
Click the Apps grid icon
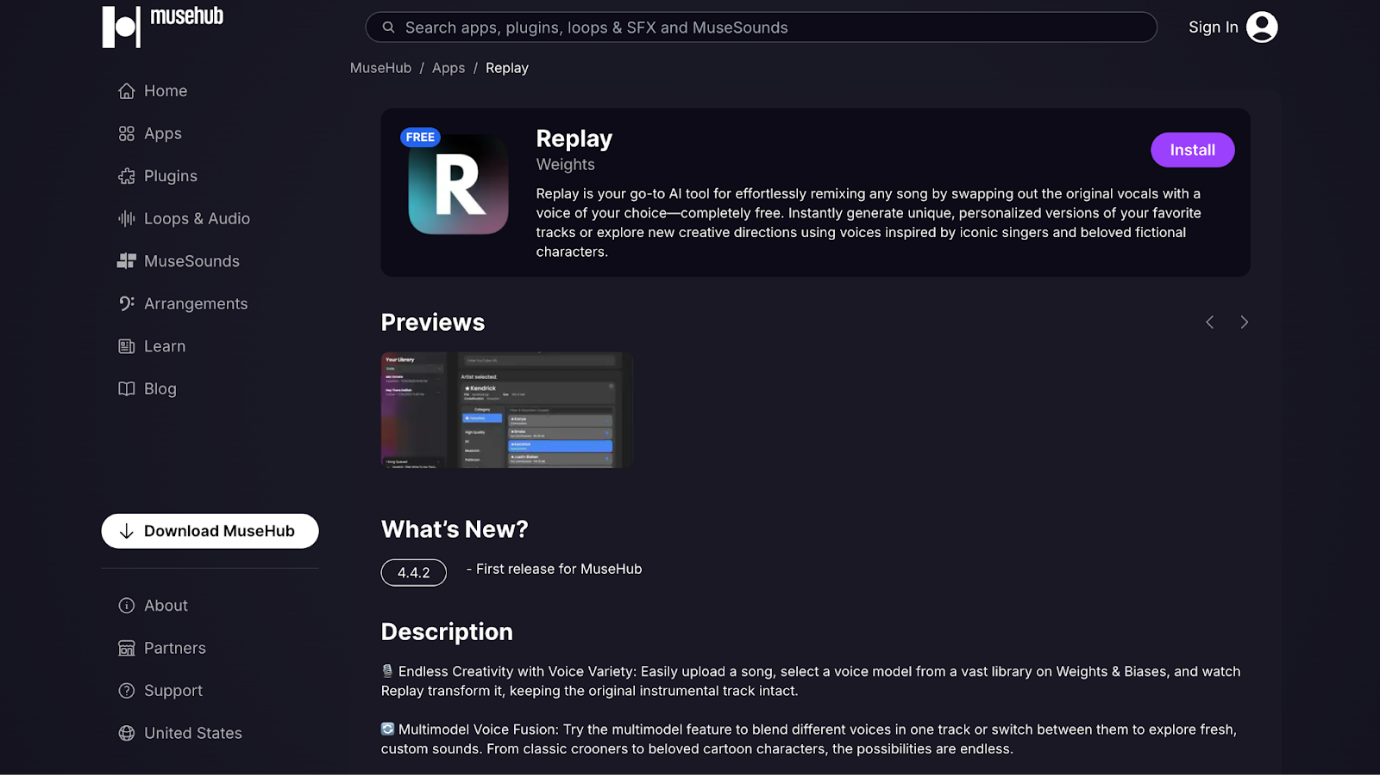(x=126, y=134)
